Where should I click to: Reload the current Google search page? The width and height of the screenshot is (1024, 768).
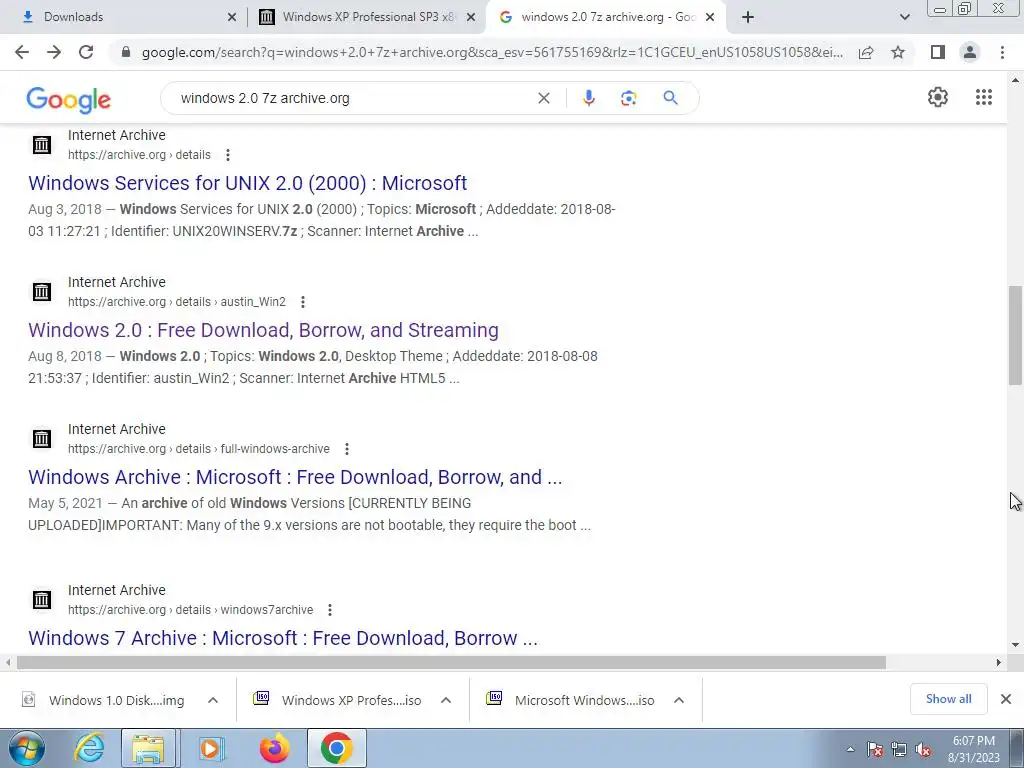click(x=86, y=52)
